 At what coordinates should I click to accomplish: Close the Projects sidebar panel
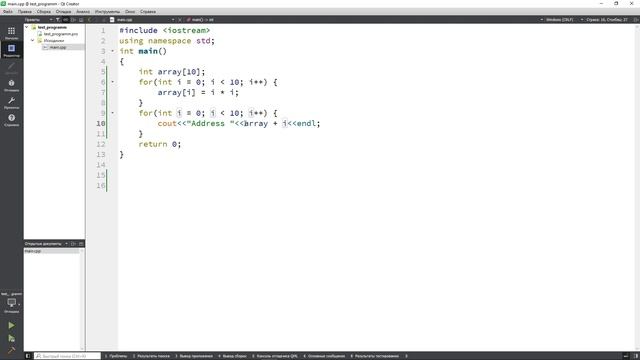pyautogui.click(x=81, y=20)
